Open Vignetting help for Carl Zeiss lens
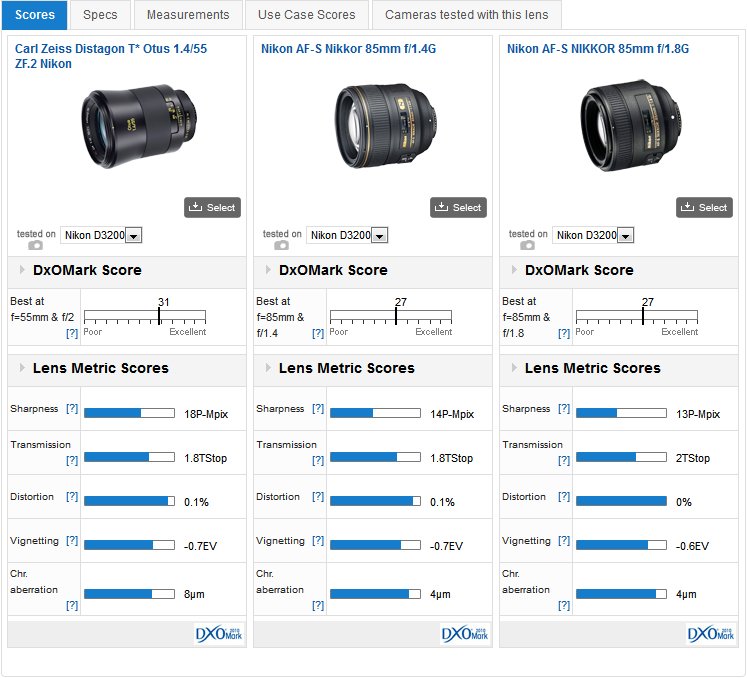The image size is (747, 678). (x=72, y=540)
